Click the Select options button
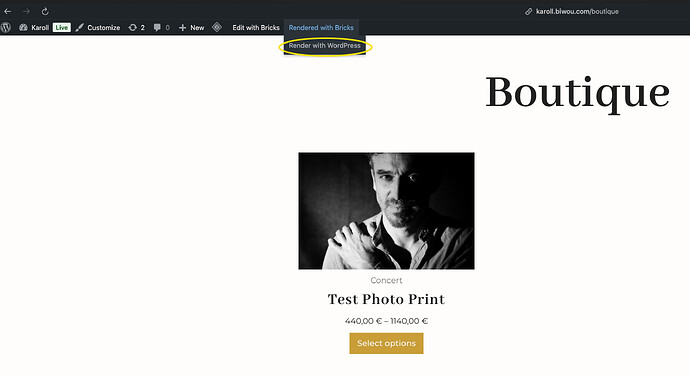Viewport: 690px width, 376px height. [386, 343]
